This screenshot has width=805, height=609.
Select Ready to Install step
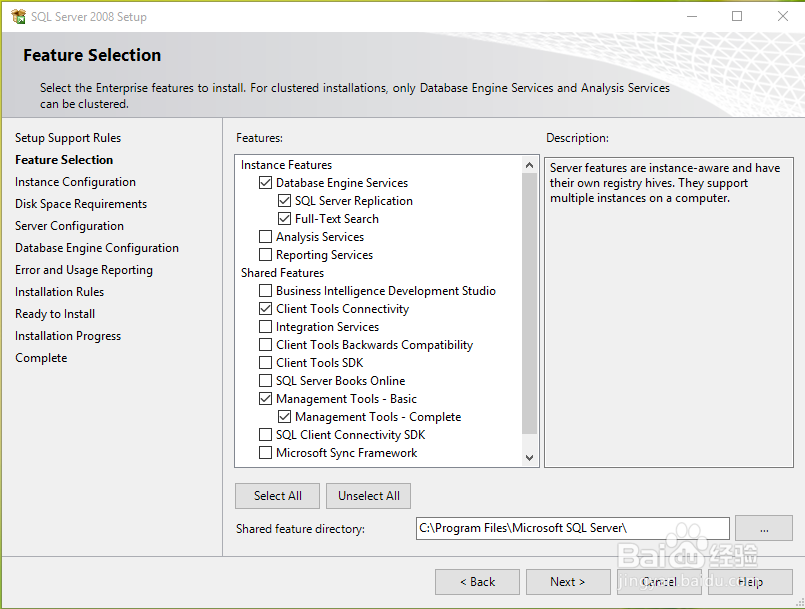coord(55,314)
